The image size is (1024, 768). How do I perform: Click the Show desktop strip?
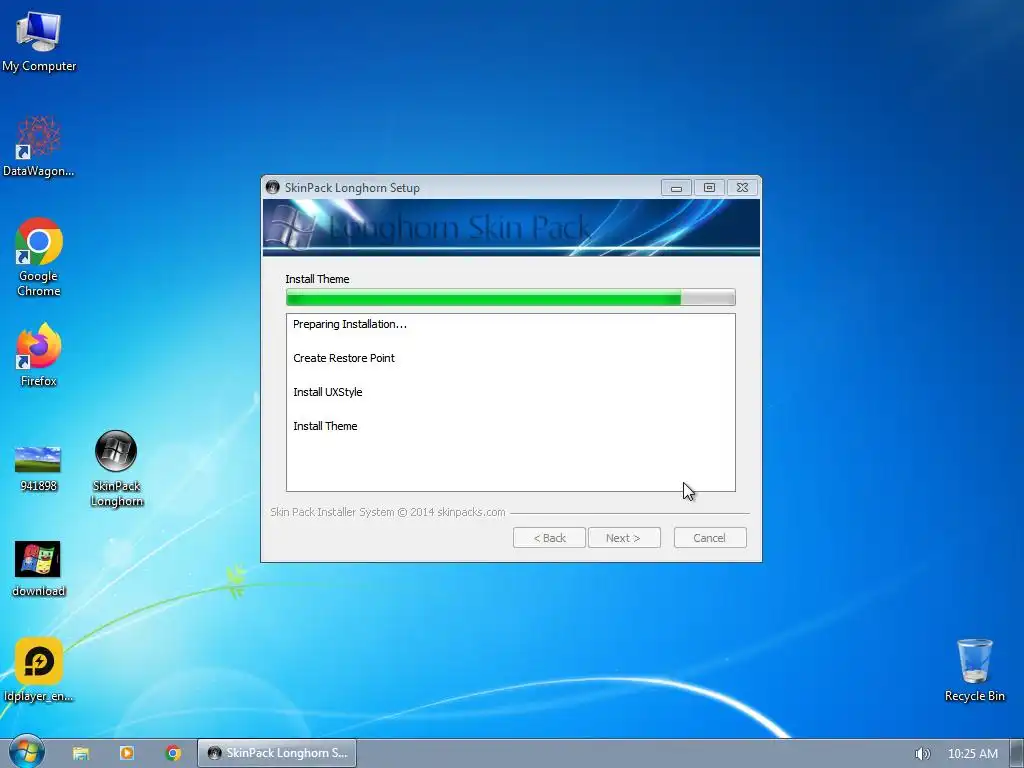[x=1017, y=753]
